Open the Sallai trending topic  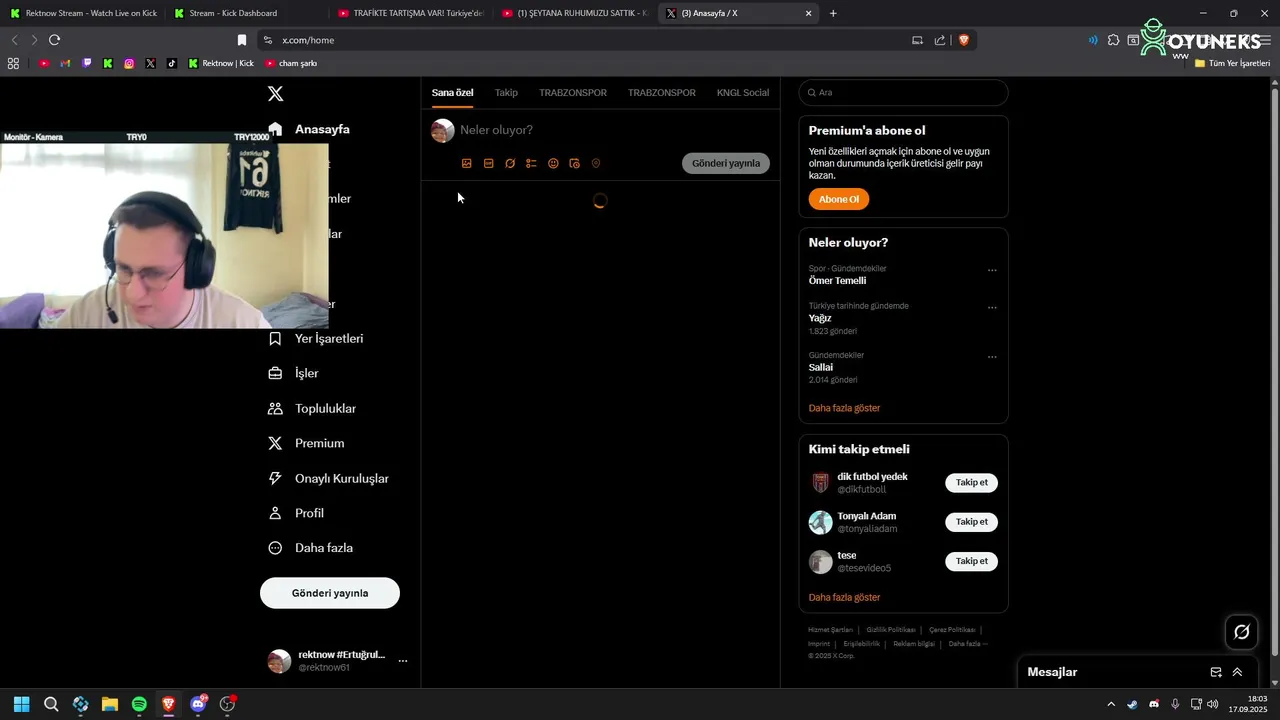tap(821, 367)
